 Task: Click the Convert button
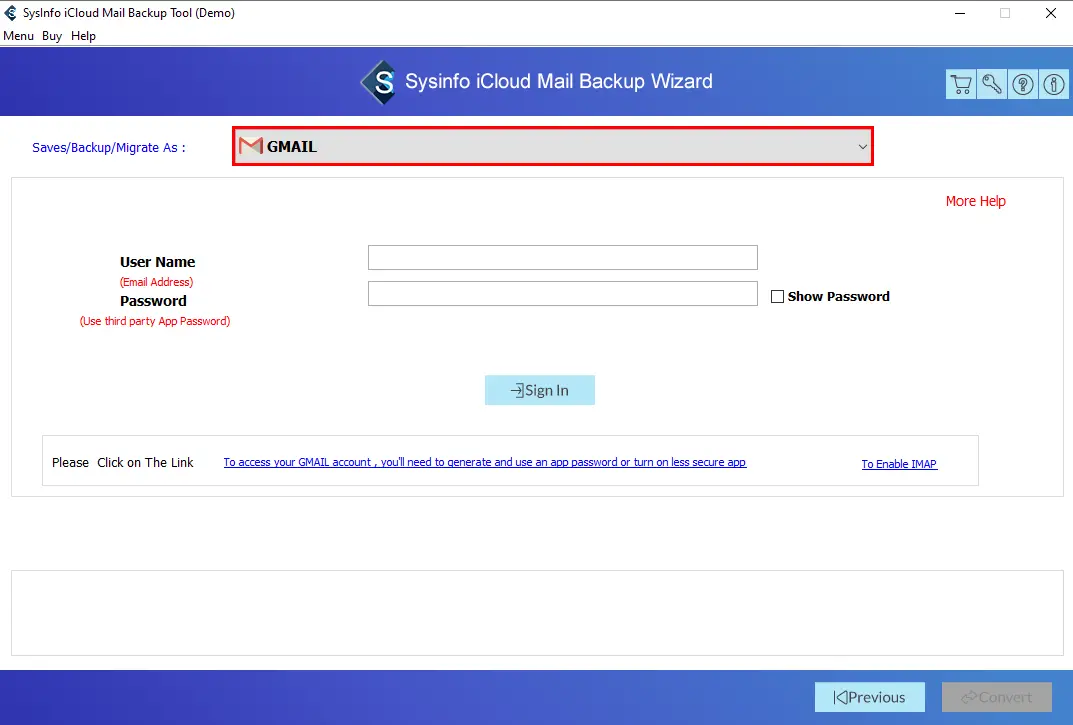pos(997,697)
